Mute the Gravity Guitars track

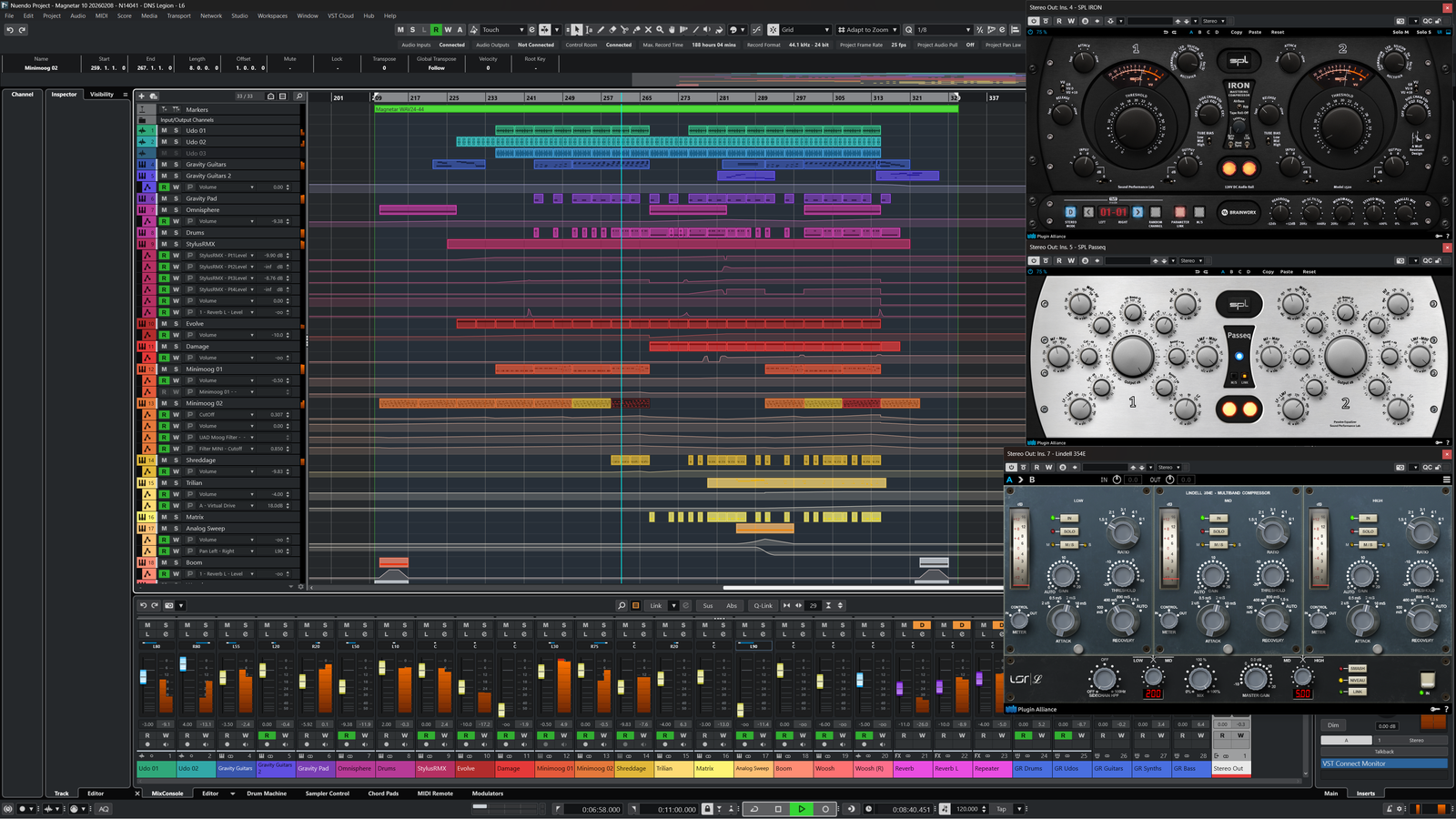coord(165,165)
